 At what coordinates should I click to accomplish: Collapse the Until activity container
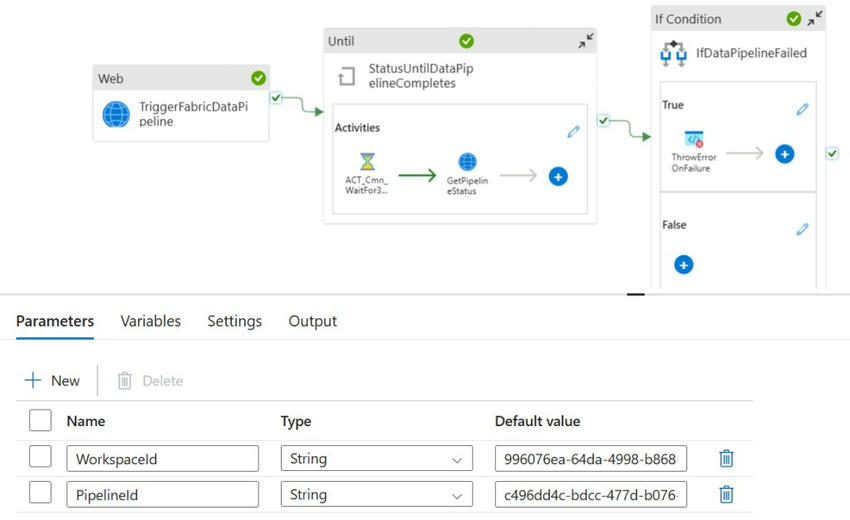pos(586,41)
